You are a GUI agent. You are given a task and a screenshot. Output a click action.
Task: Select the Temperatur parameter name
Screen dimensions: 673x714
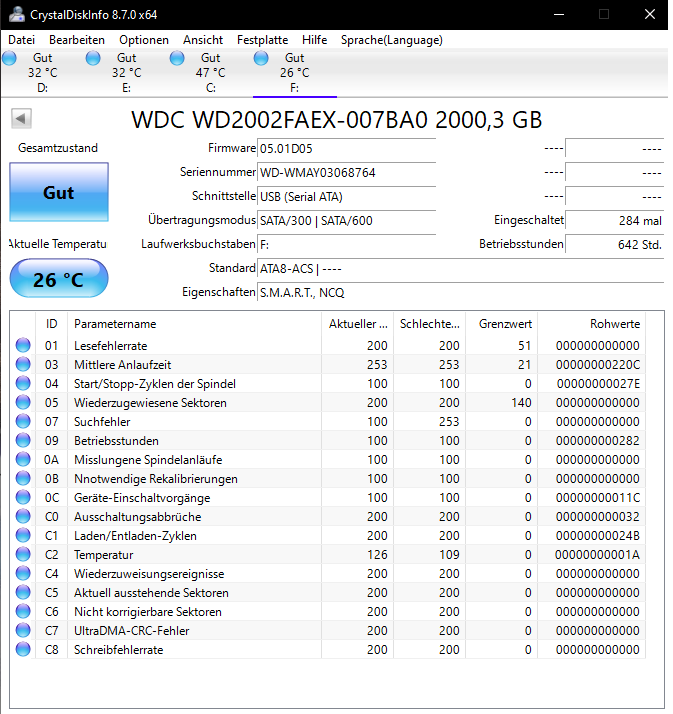click(x=103, y=555)
